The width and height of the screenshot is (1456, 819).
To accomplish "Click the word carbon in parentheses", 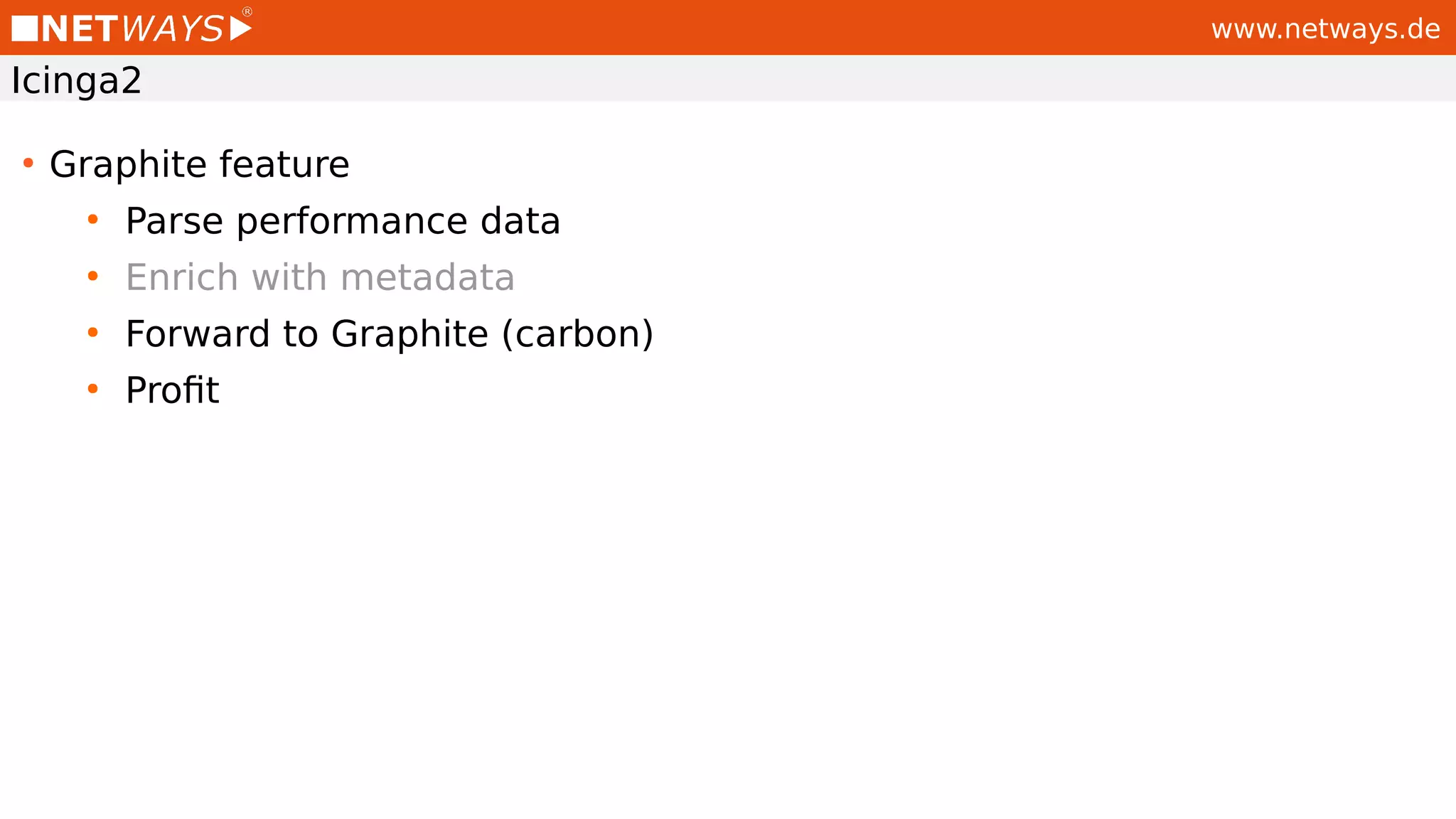I will 577,333.
